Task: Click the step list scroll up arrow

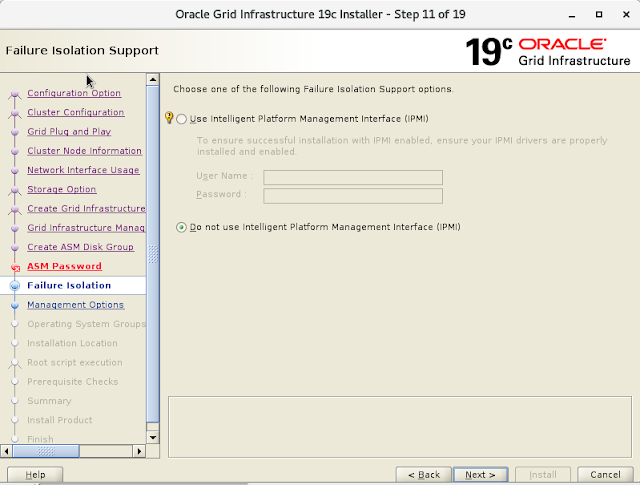Action: pyautogui.click(x=153, y=80)
